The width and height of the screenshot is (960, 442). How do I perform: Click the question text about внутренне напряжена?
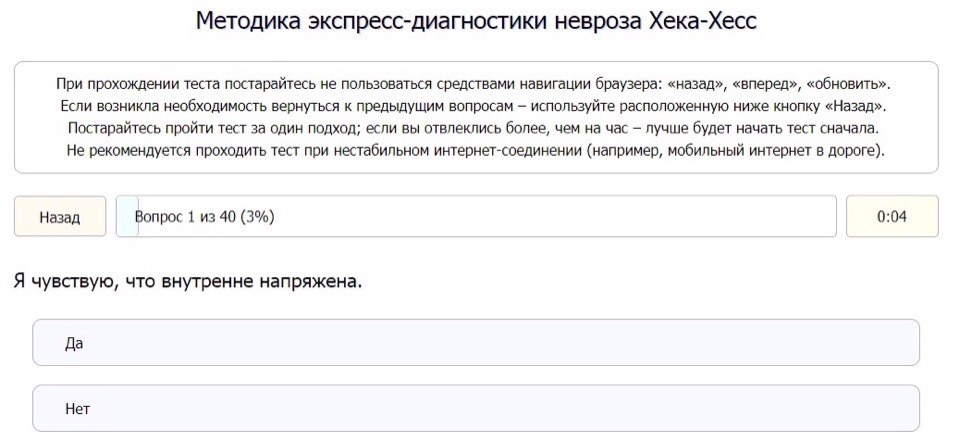click(x=188, y=282)
